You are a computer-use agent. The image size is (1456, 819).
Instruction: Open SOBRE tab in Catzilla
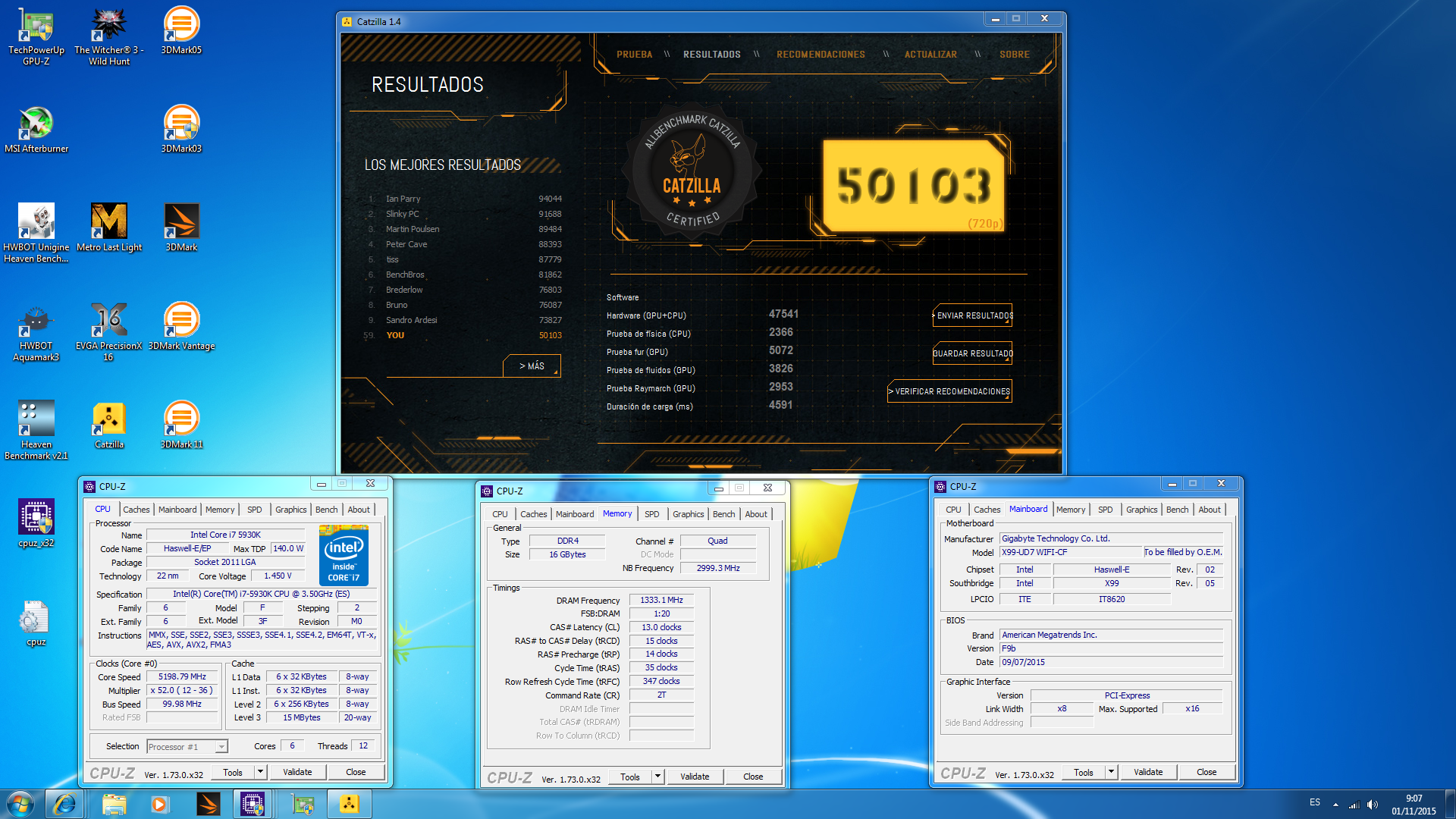click(x=1014, y=55)
